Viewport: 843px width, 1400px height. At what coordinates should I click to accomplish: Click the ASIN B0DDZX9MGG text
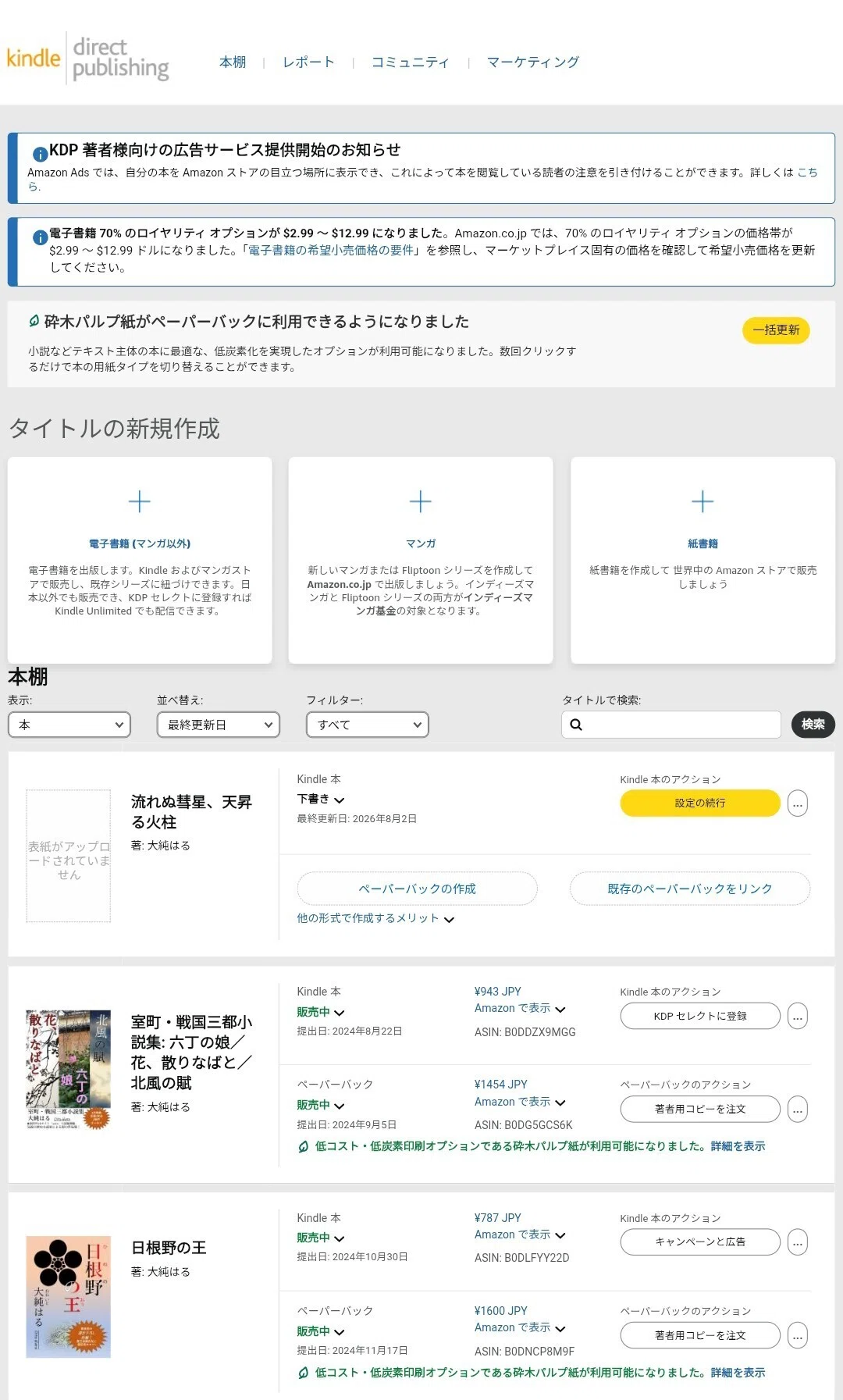pyautogui.click(x=525, y=1032)
